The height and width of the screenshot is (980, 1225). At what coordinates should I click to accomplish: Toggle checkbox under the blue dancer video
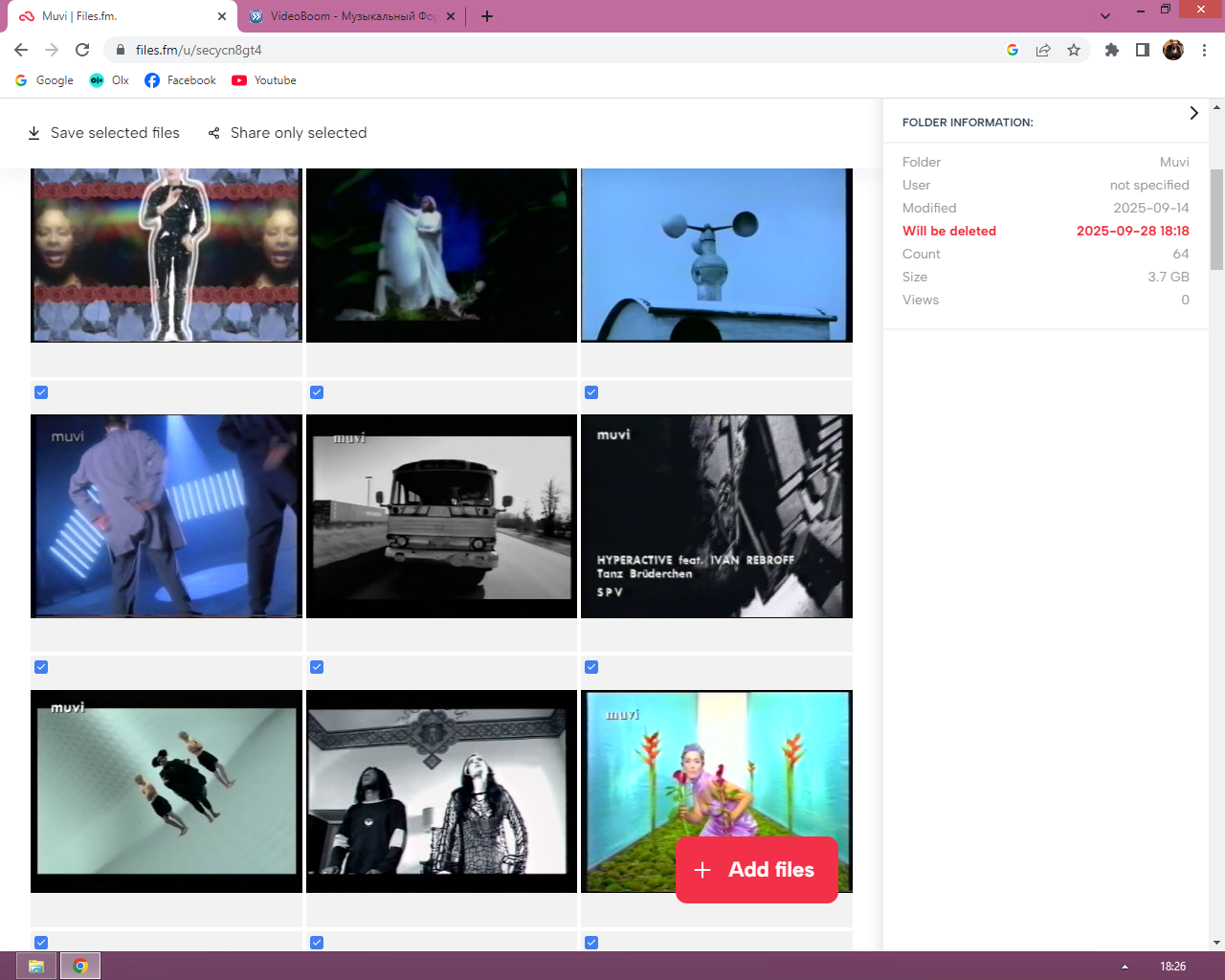41,667
